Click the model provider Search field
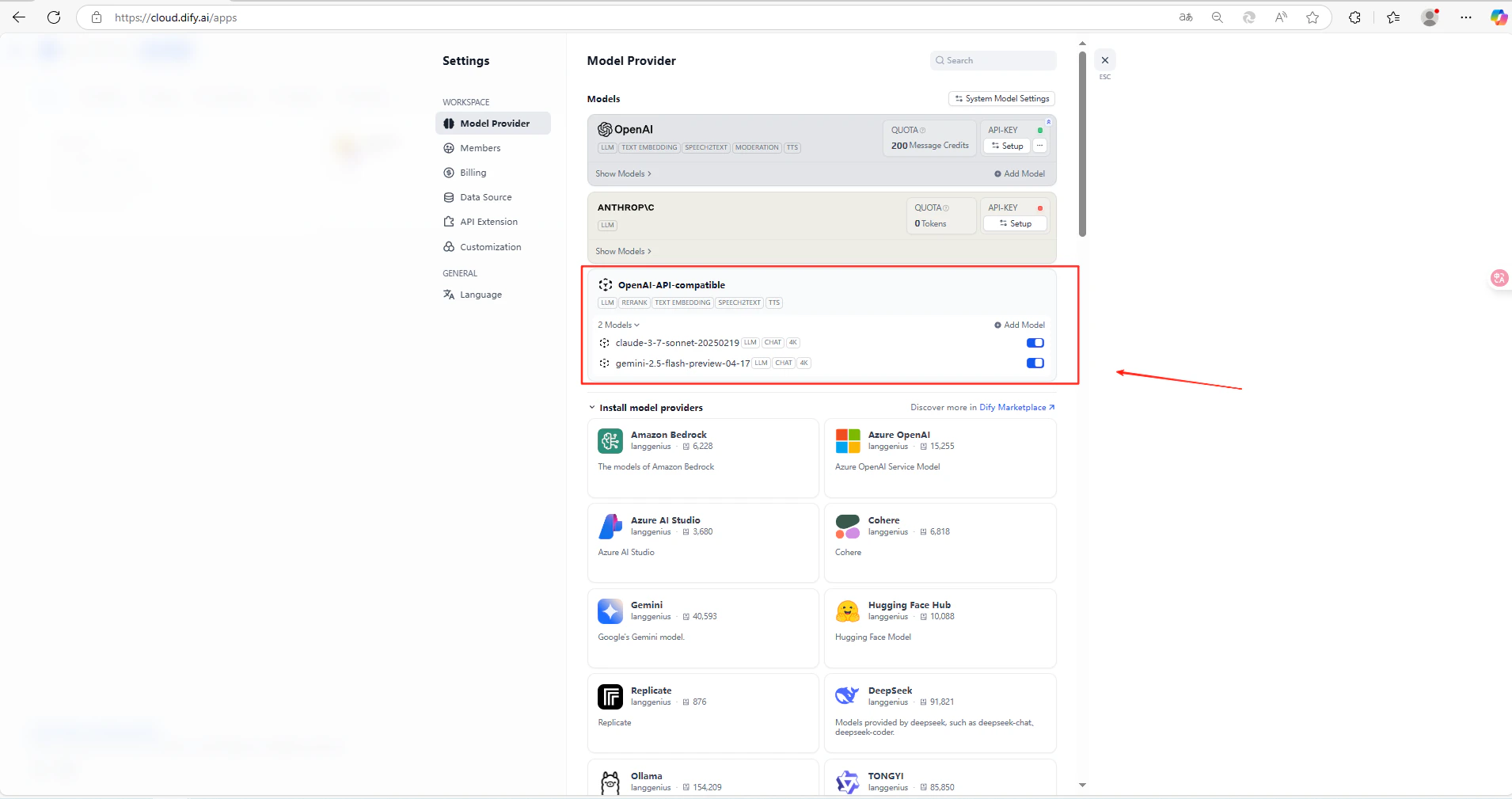Viewport: 1512px width, 799px height. [993, 60]
